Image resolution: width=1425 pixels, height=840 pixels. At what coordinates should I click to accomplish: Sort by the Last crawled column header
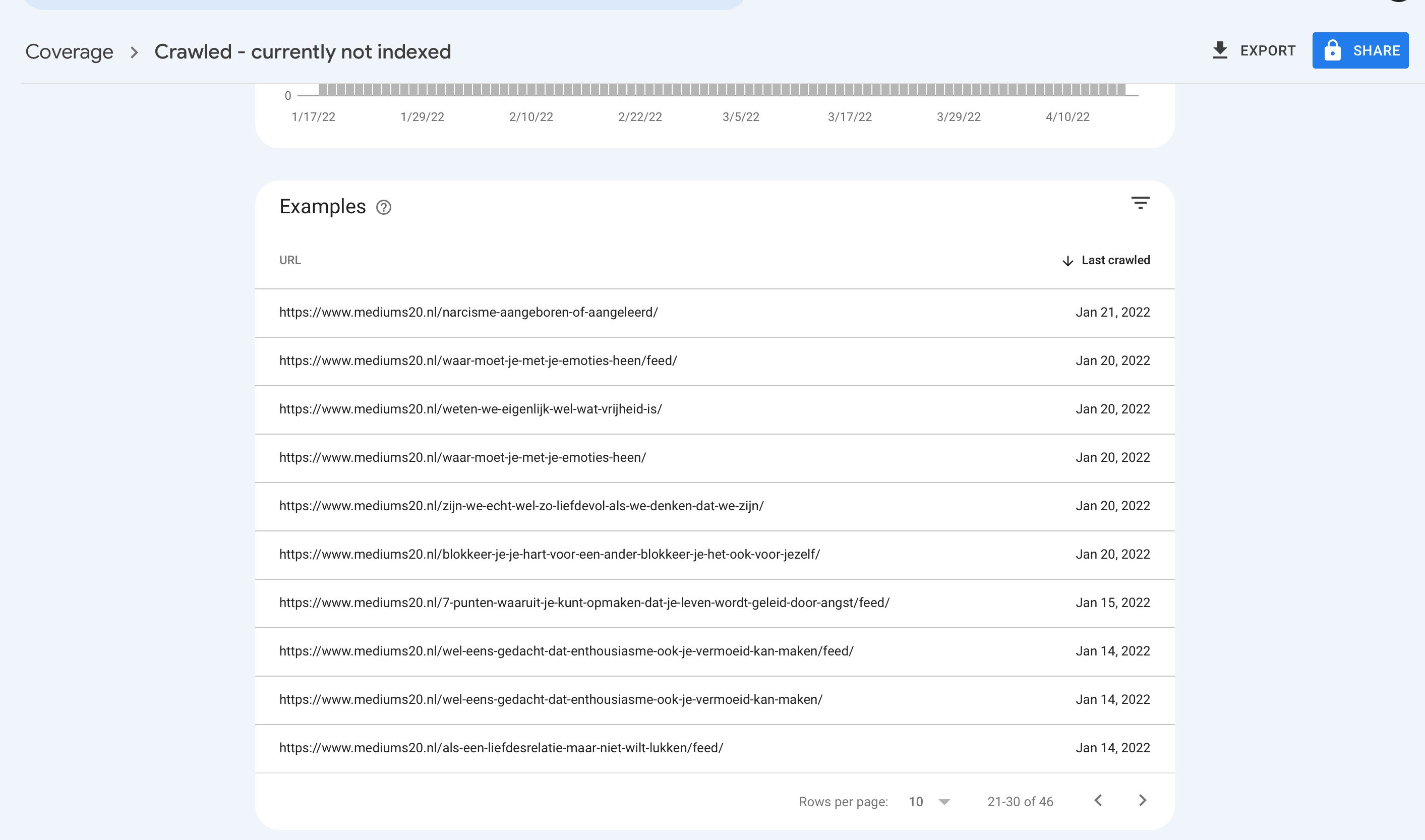[x=1106, y=260]
